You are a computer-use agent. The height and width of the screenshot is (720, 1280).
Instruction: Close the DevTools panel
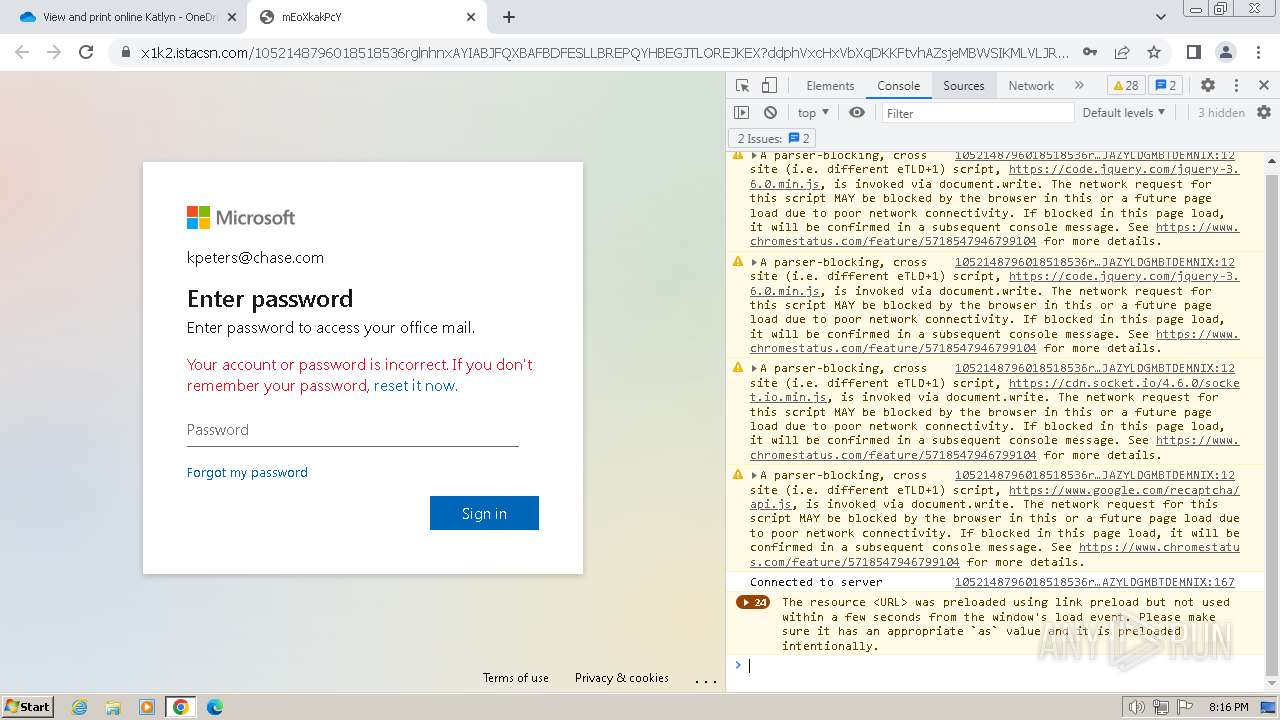click(1264, 86)
